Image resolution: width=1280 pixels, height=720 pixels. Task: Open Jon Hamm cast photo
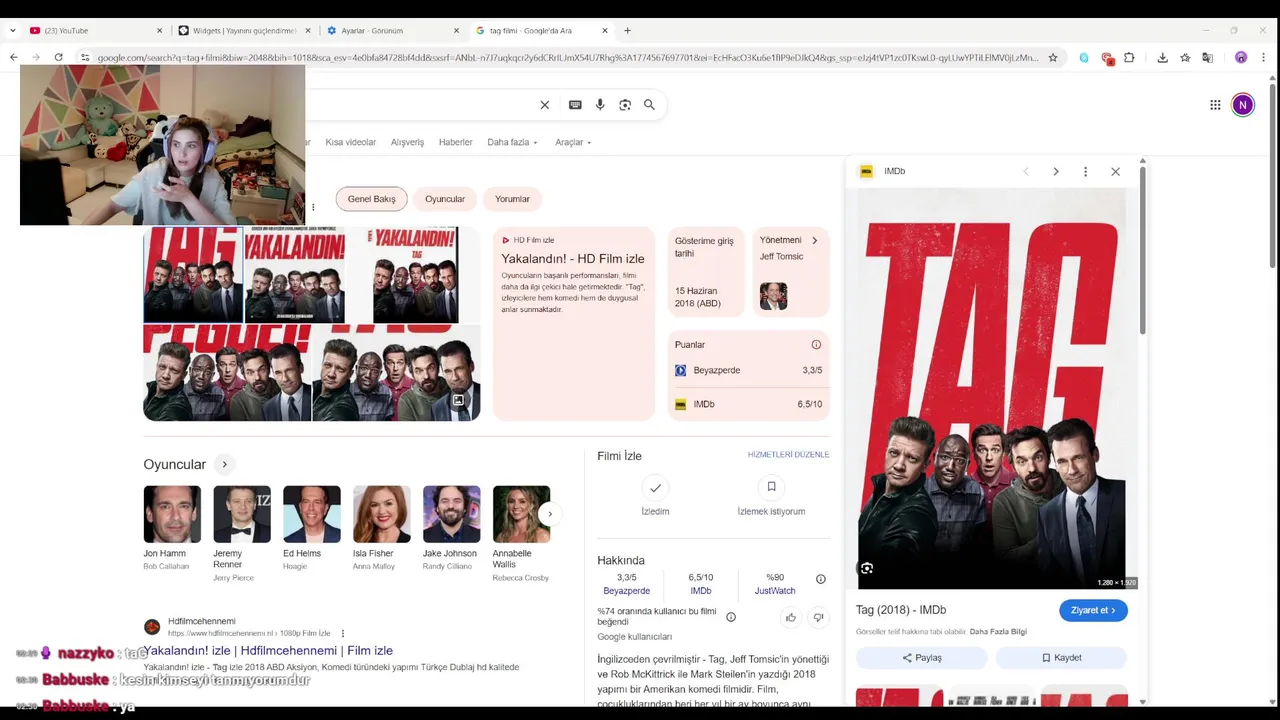[172, 514]
